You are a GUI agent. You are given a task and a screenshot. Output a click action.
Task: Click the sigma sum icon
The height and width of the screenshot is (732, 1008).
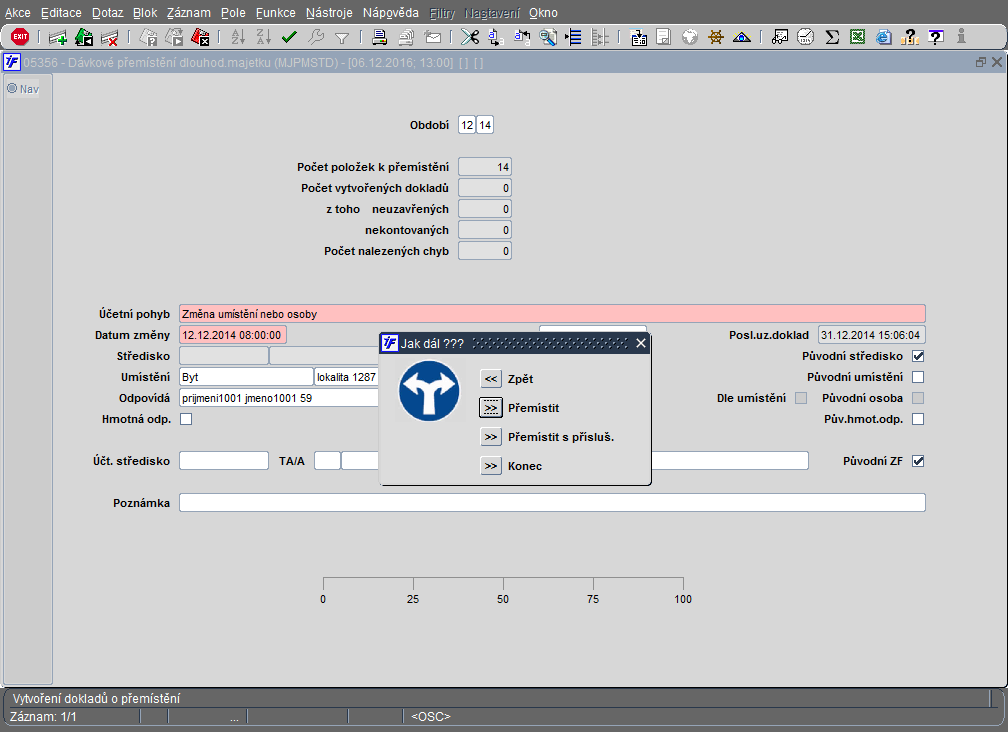832,37
